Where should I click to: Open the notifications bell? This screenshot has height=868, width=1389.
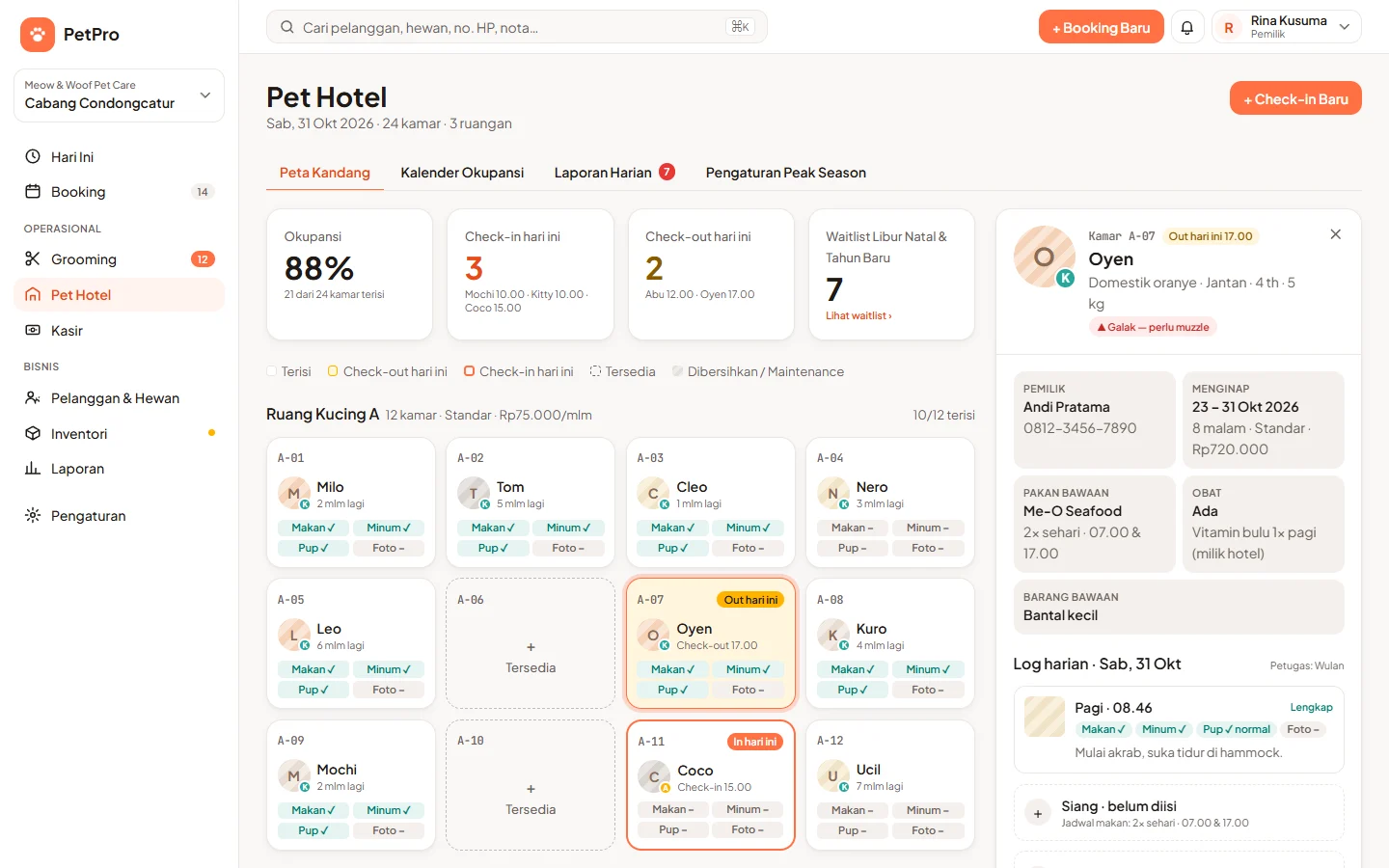pos(1187,27)
